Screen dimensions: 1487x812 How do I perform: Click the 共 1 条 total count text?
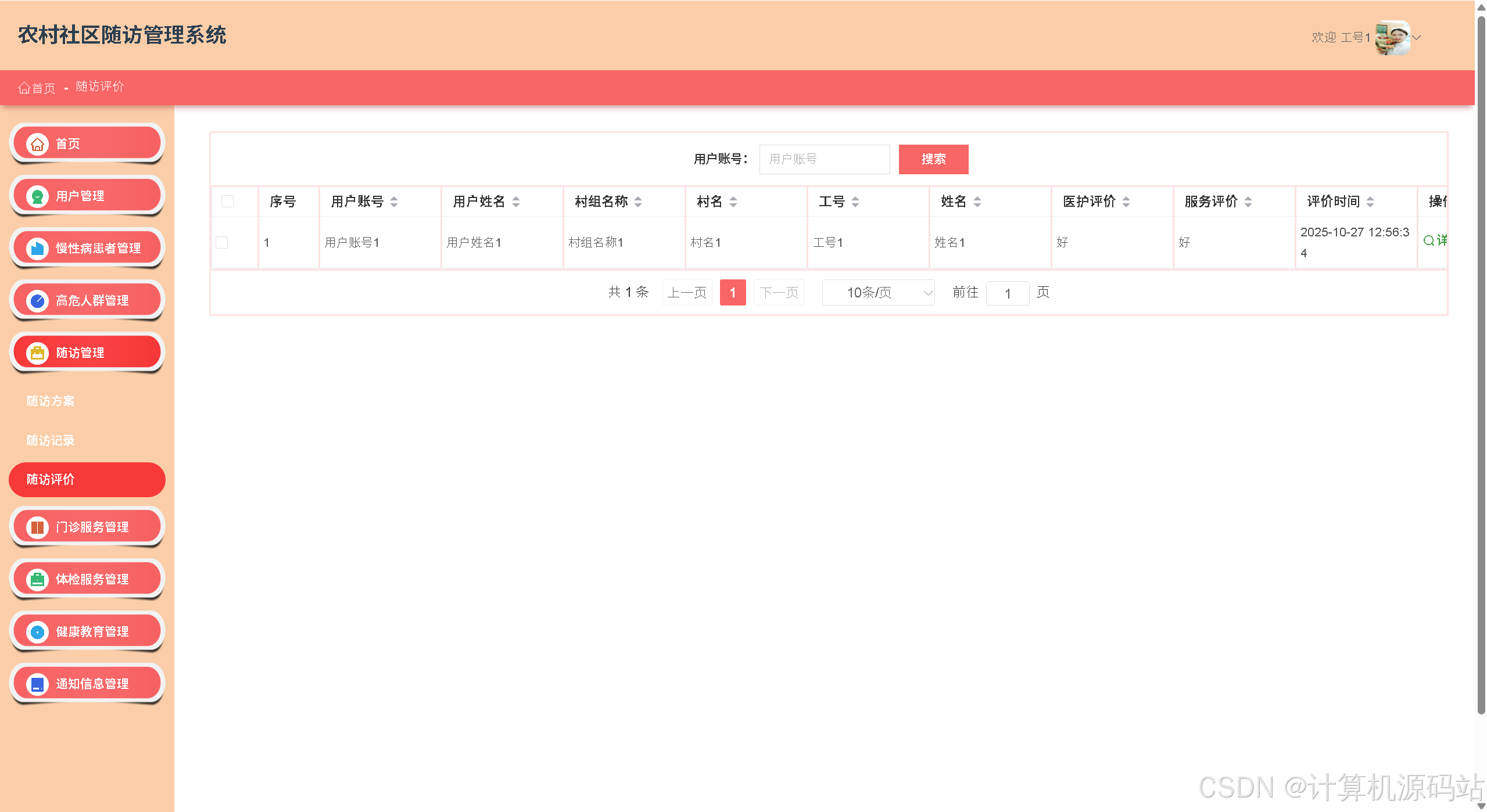(x=628, y=292)
